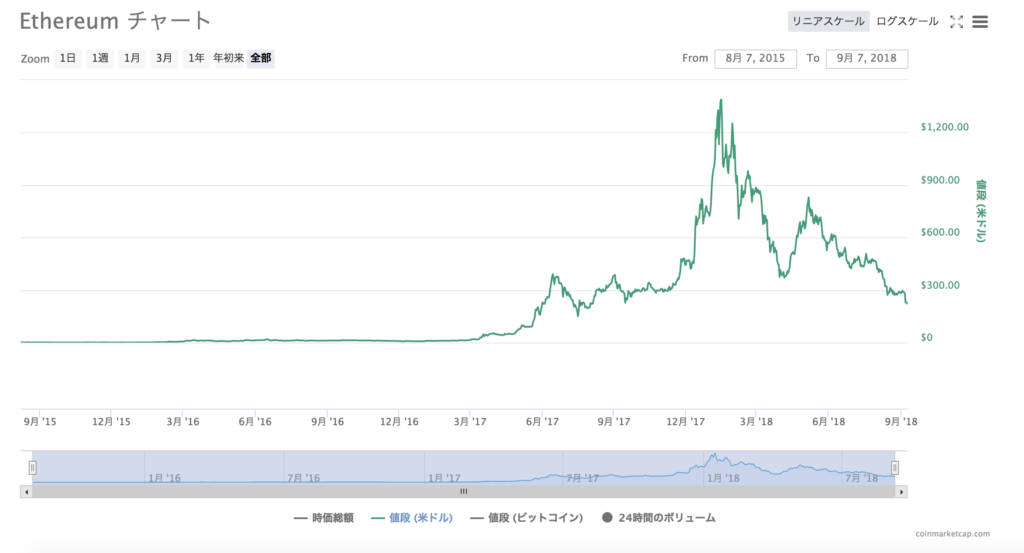Switch to ログスケール log scale

[907, 21]
